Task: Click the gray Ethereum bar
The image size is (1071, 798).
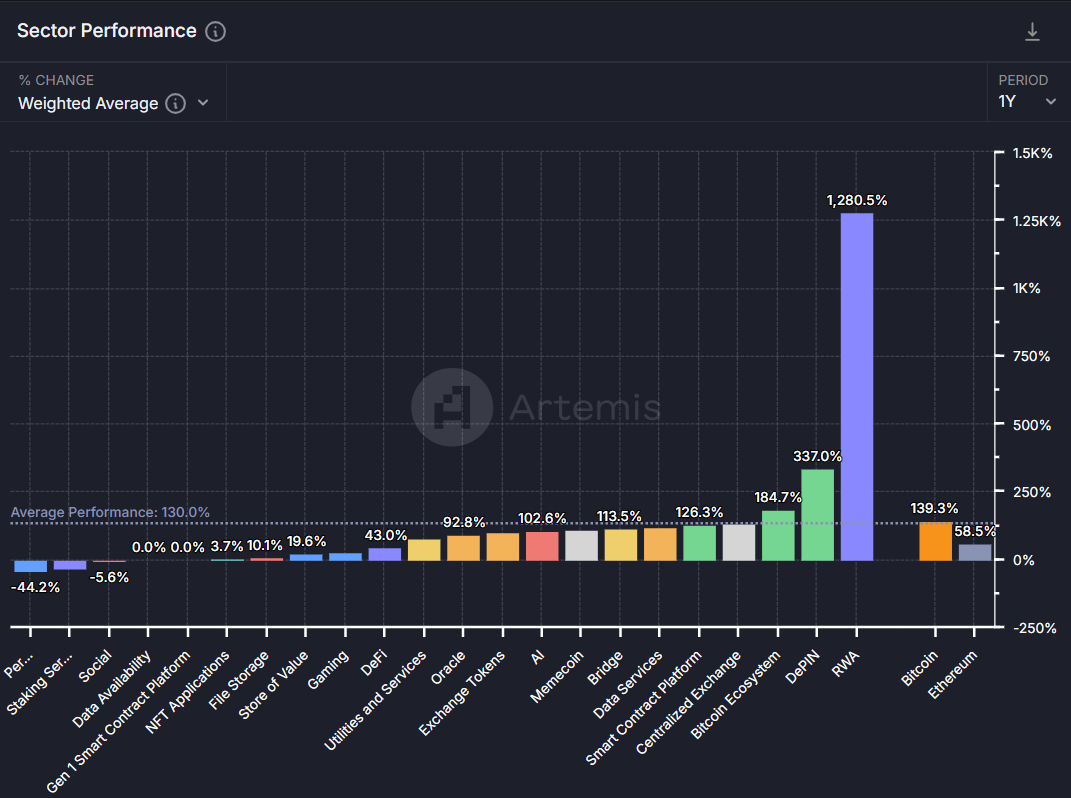Action: click(975, 552)
